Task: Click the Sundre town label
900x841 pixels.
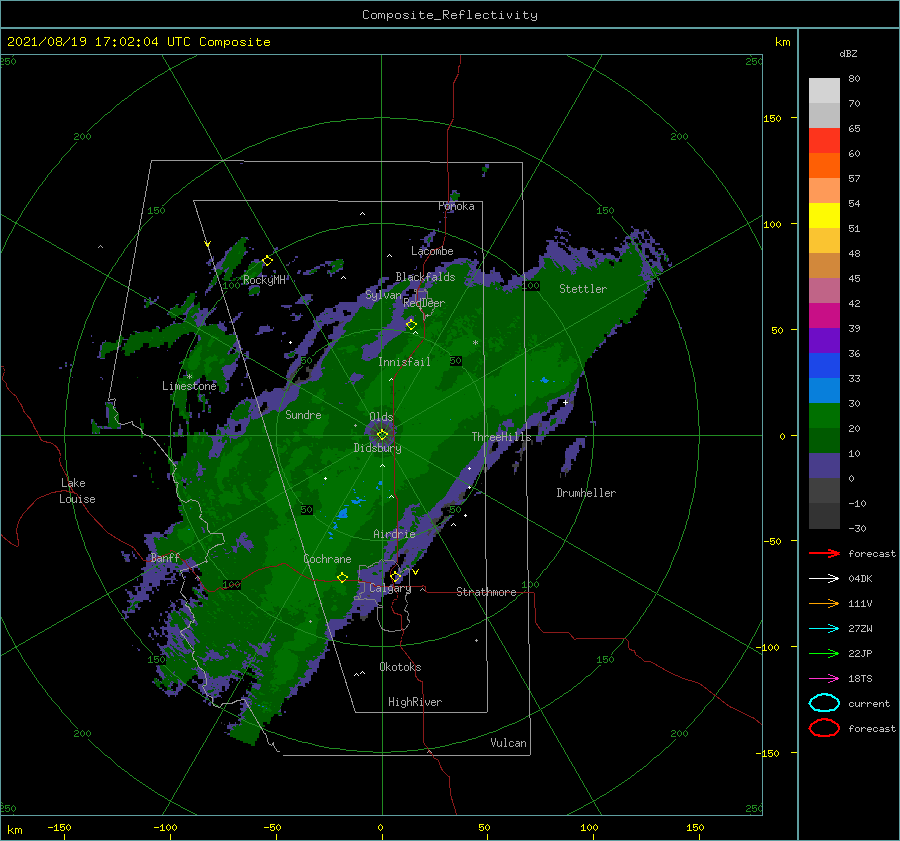Action: coord(303,414)
